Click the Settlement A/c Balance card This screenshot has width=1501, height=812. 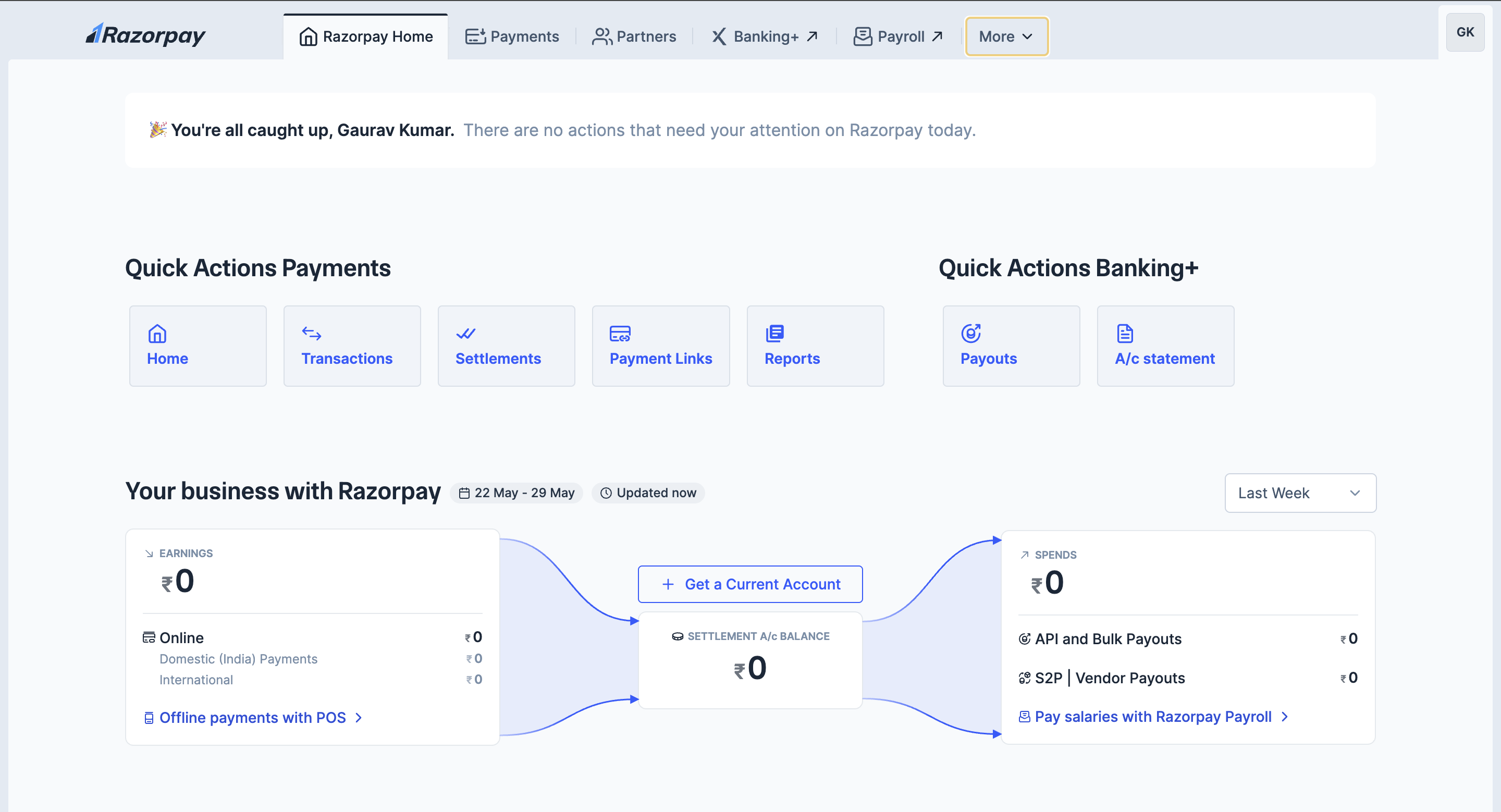(750, 660)
